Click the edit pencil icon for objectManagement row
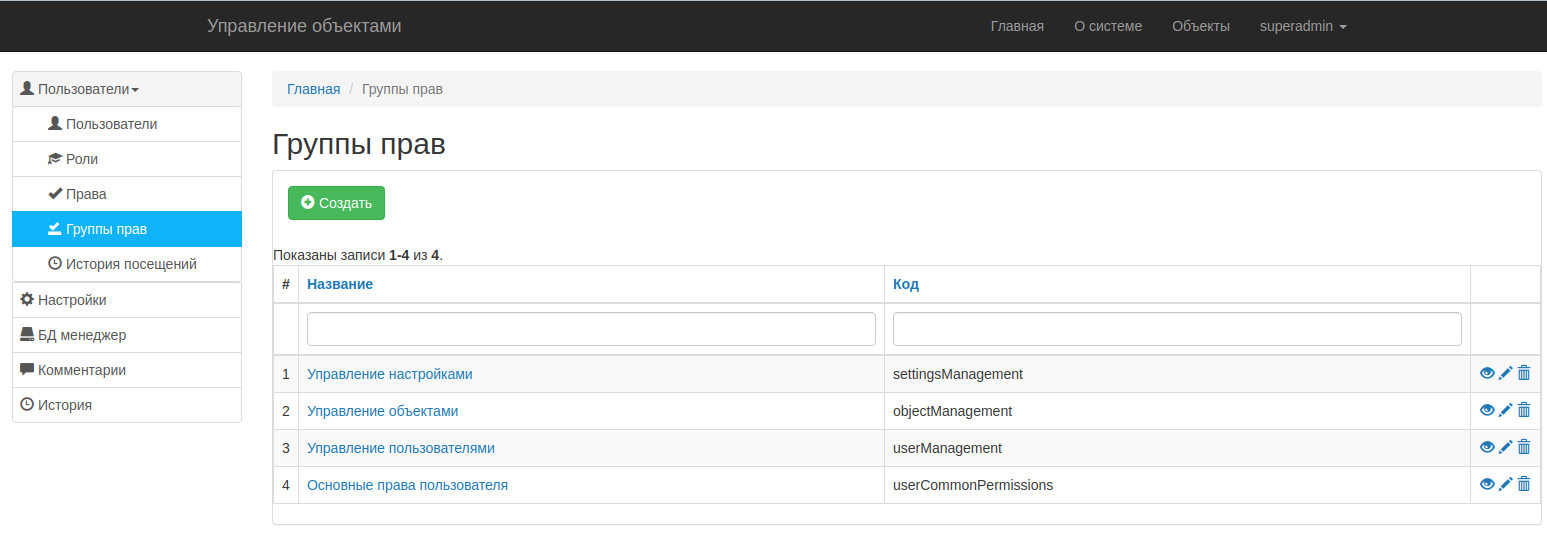 pyautogui.click(x=1505, y=410)
